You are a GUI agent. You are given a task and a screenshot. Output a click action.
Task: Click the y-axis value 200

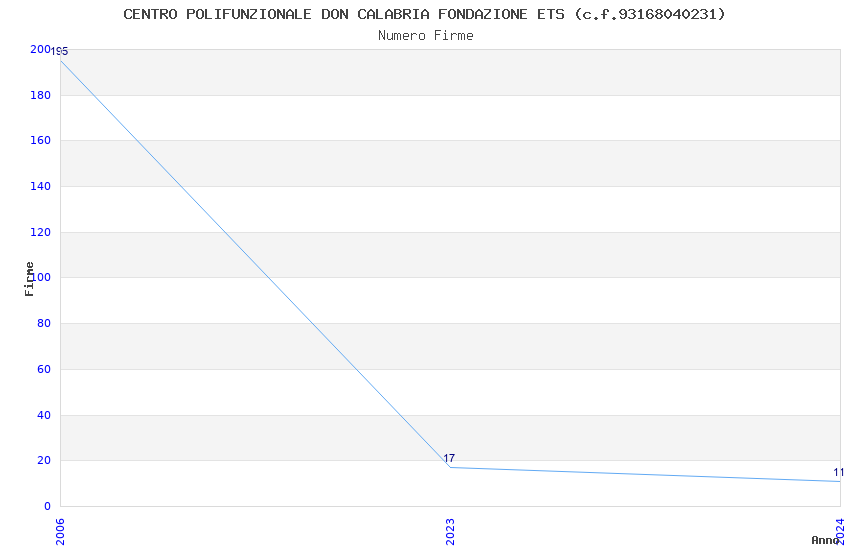(40, 49)
